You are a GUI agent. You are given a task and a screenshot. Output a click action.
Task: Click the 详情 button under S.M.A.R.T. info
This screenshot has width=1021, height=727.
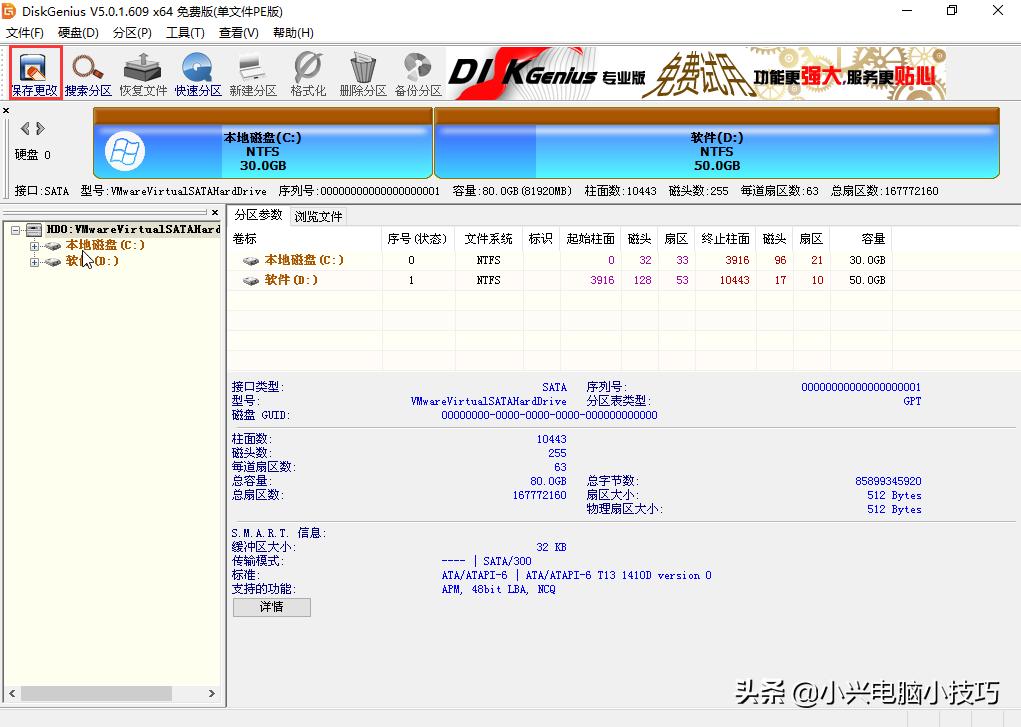[x=271, y=607]
